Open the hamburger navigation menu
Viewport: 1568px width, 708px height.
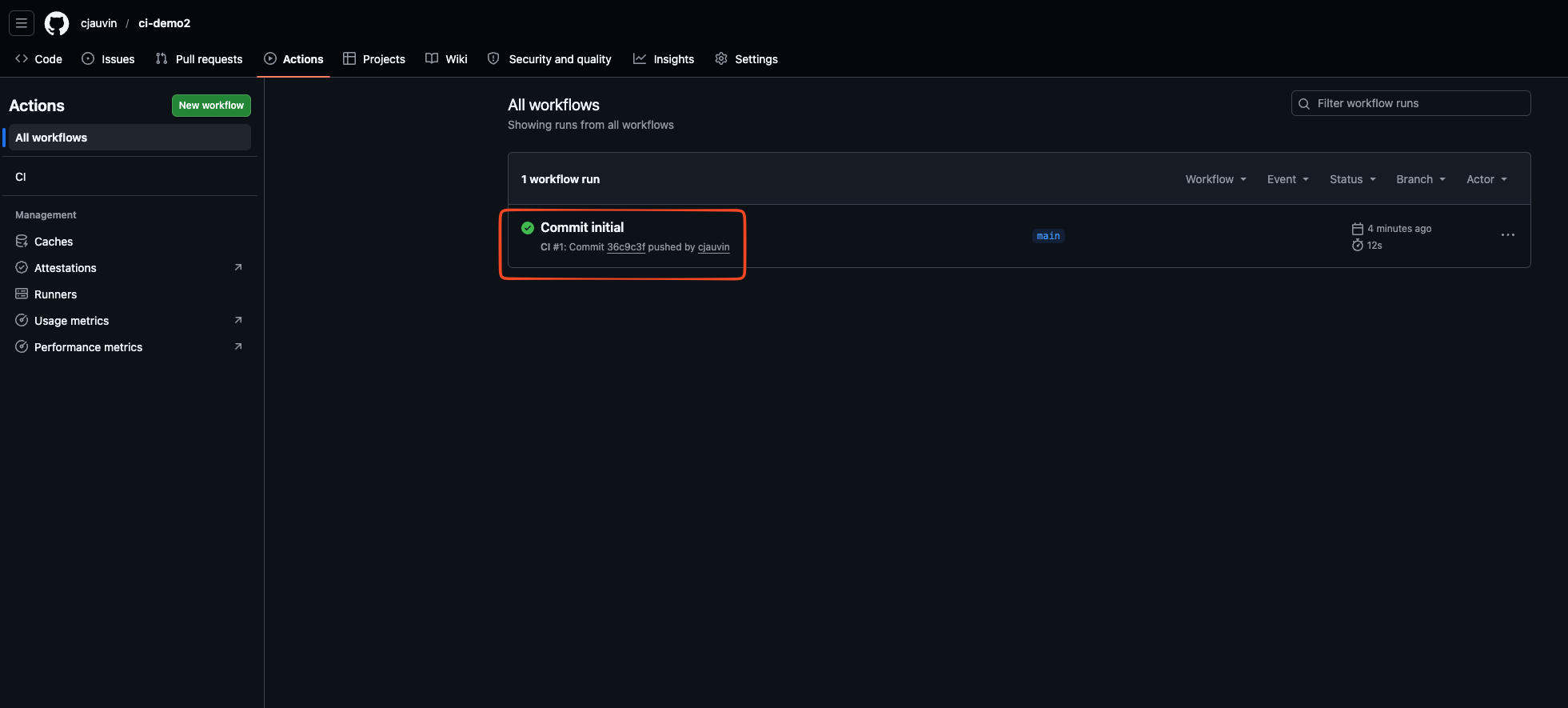[22, 23]
